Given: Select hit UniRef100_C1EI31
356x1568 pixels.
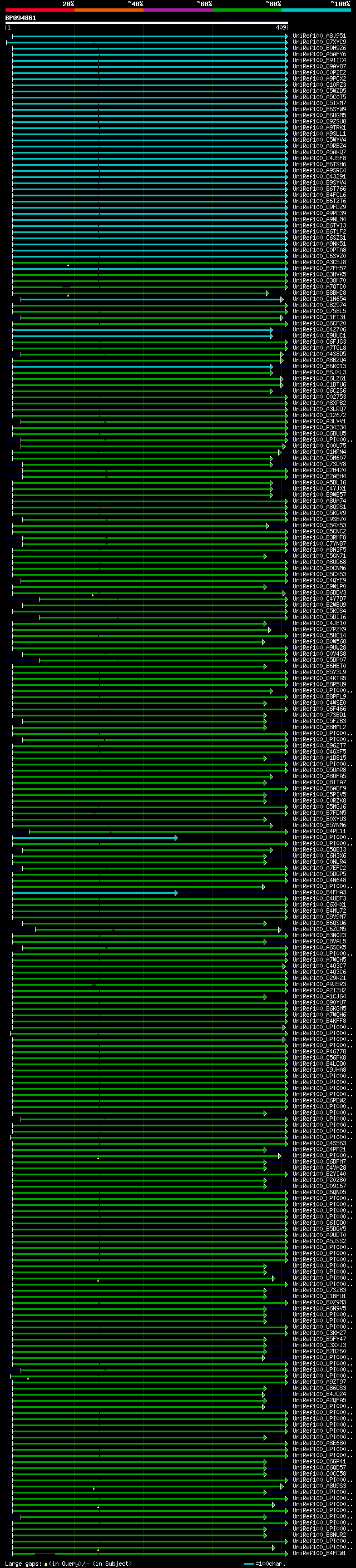Looking at the screenshot, I should click(x=319, y=317).
